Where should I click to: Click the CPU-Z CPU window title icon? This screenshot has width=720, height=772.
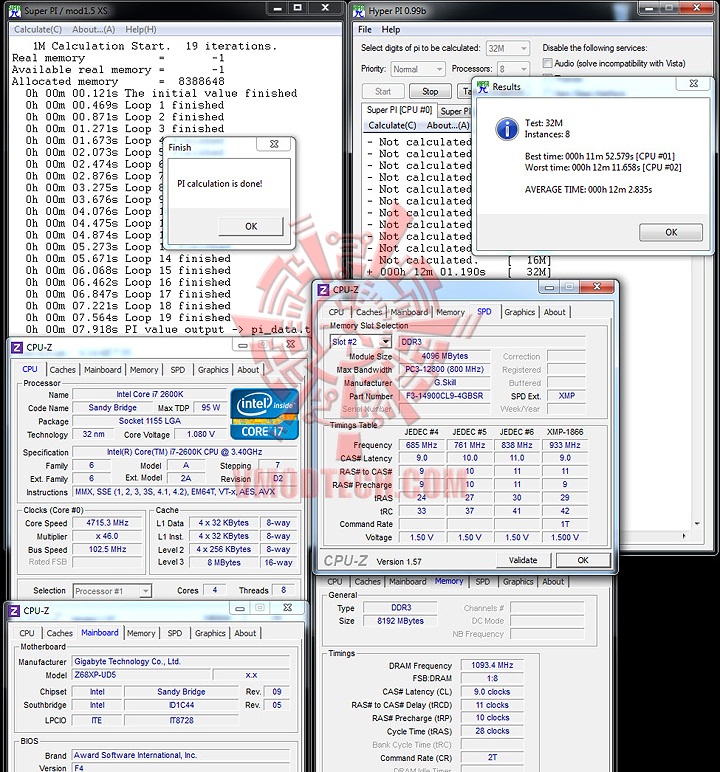click(x=17, y=348)
